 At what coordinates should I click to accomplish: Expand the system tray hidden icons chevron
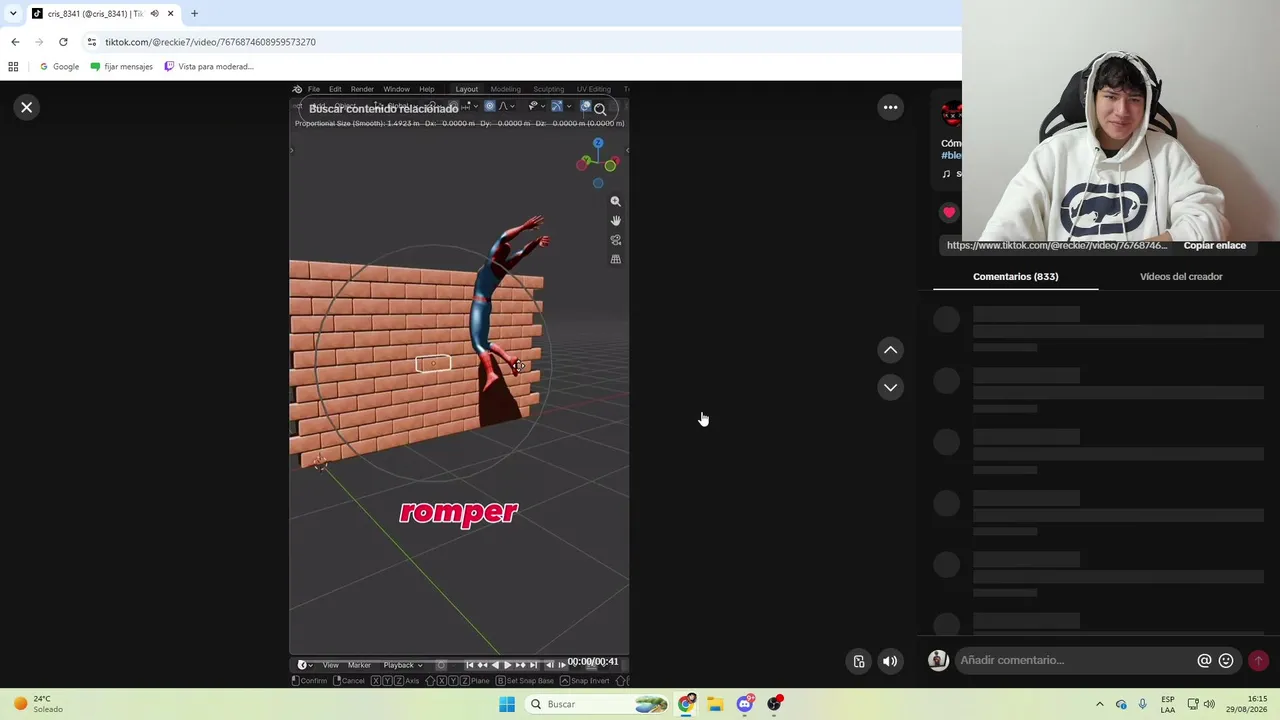pos(1100,704)
